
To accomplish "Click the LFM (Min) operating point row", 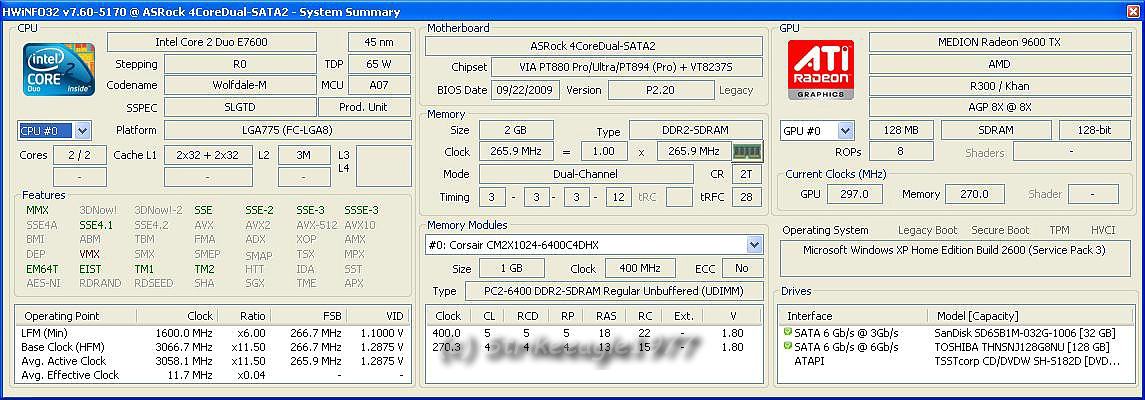I will coord(212,333).
